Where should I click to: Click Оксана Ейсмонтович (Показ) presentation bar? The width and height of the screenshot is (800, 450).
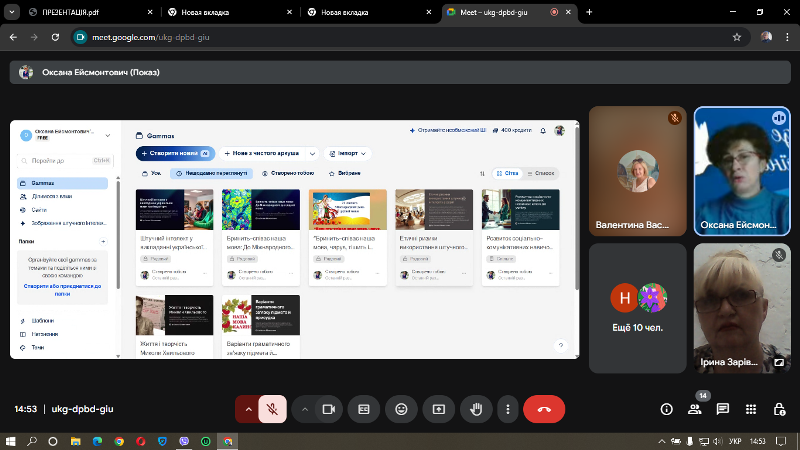400,72
